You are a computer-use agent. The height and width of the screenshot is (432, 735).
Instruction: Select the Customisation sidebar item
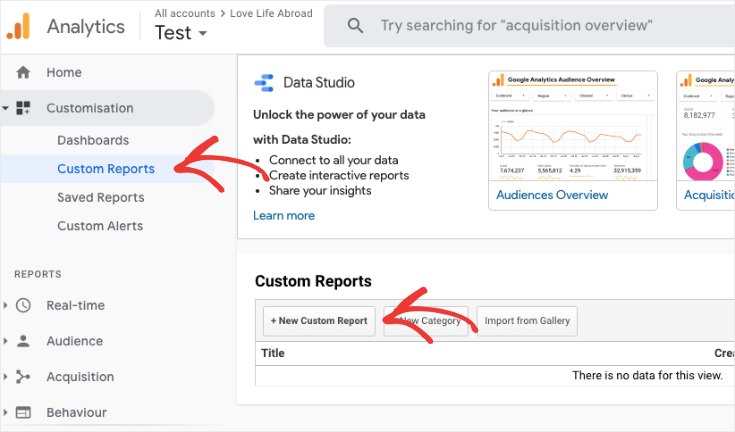coord(108,108)
